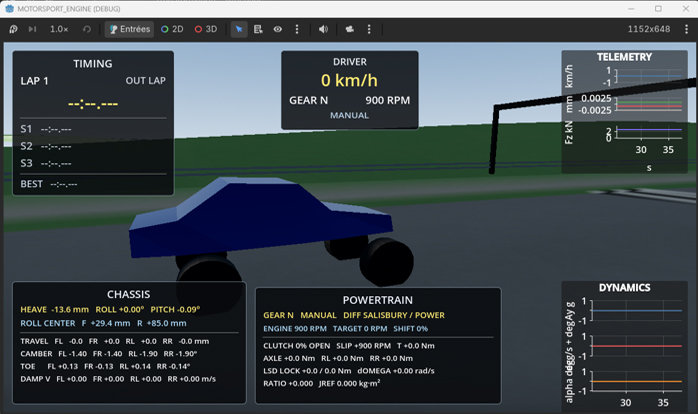Choose the list selection mode icon
The width and height of the screenshot is (698, 414).
coord(258,29)
